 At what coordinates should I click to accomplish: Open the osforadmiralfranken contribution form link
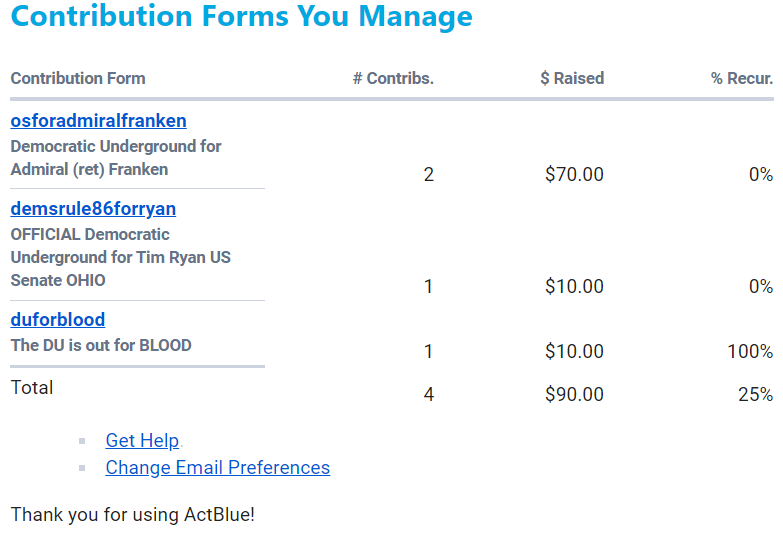(98, 121)
